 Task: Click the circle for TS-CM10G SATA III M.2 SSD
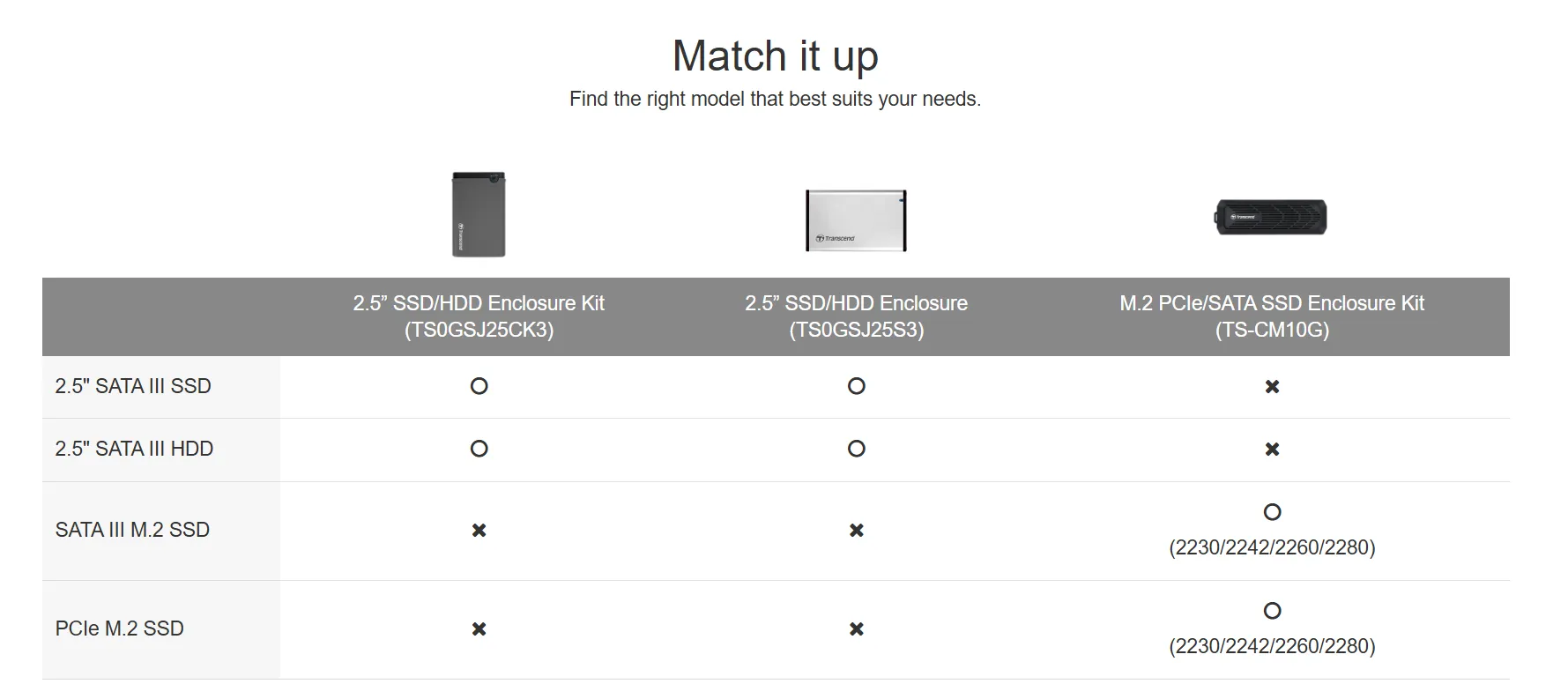pos(1272,512)
